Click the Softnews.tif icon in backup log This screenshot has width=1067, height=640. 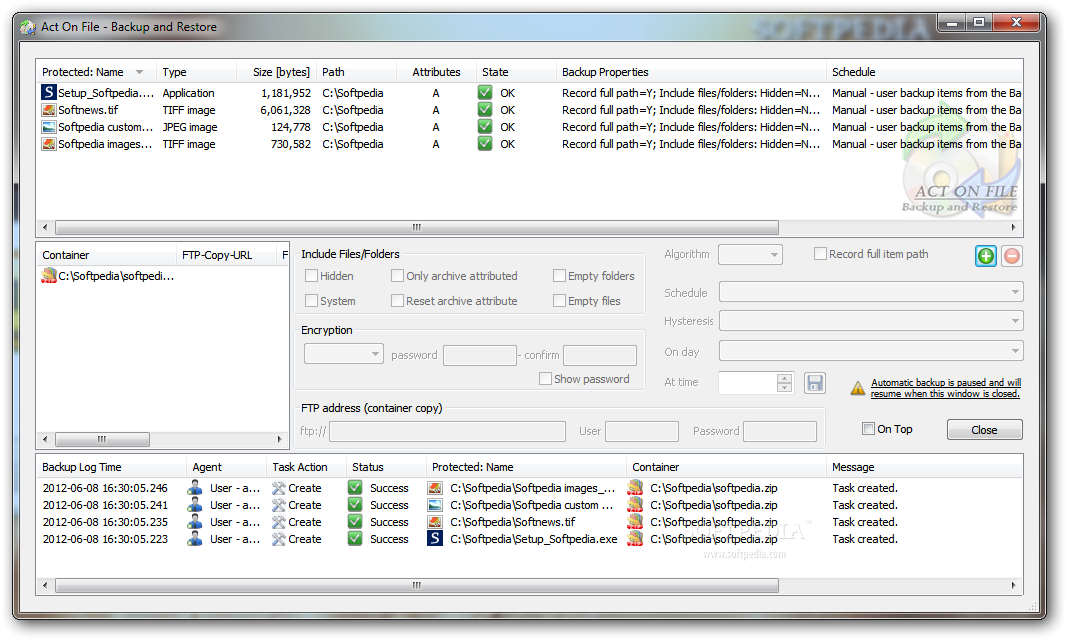[x=435, y=522]
